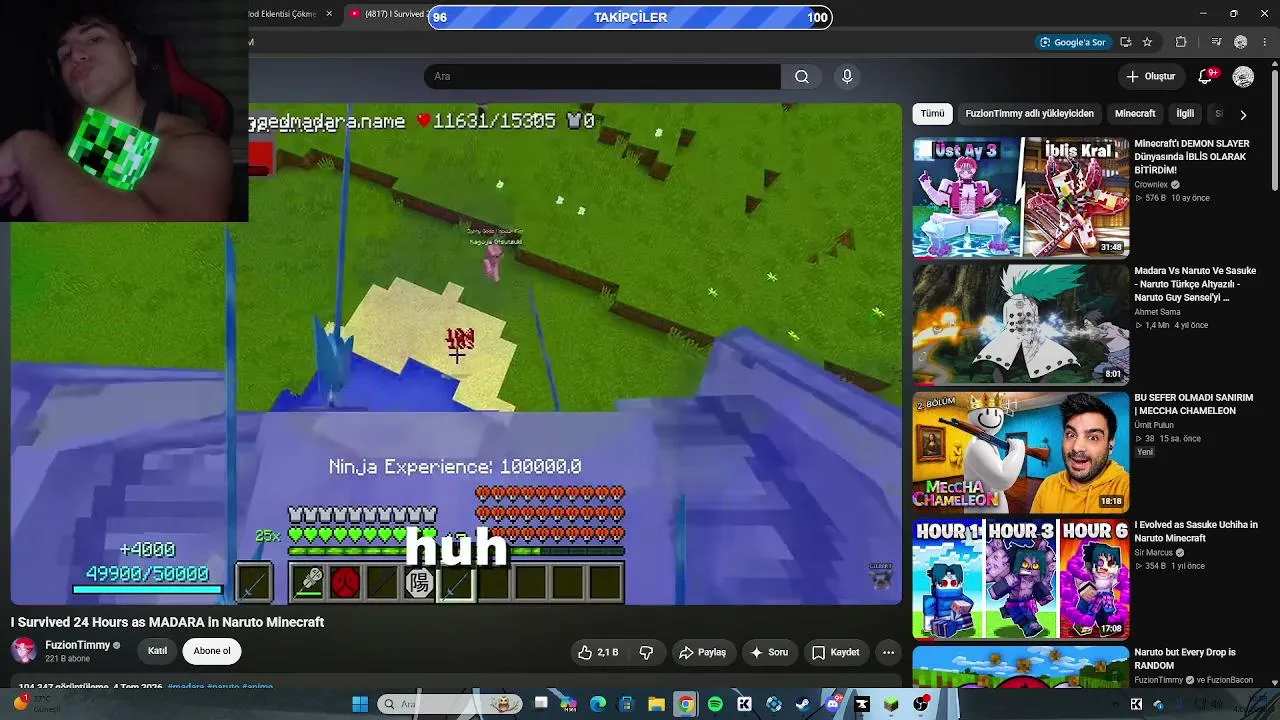The image size is (1280, 720).
Task: Open OBS Studio from the taskbar
Action: [920, 704]
